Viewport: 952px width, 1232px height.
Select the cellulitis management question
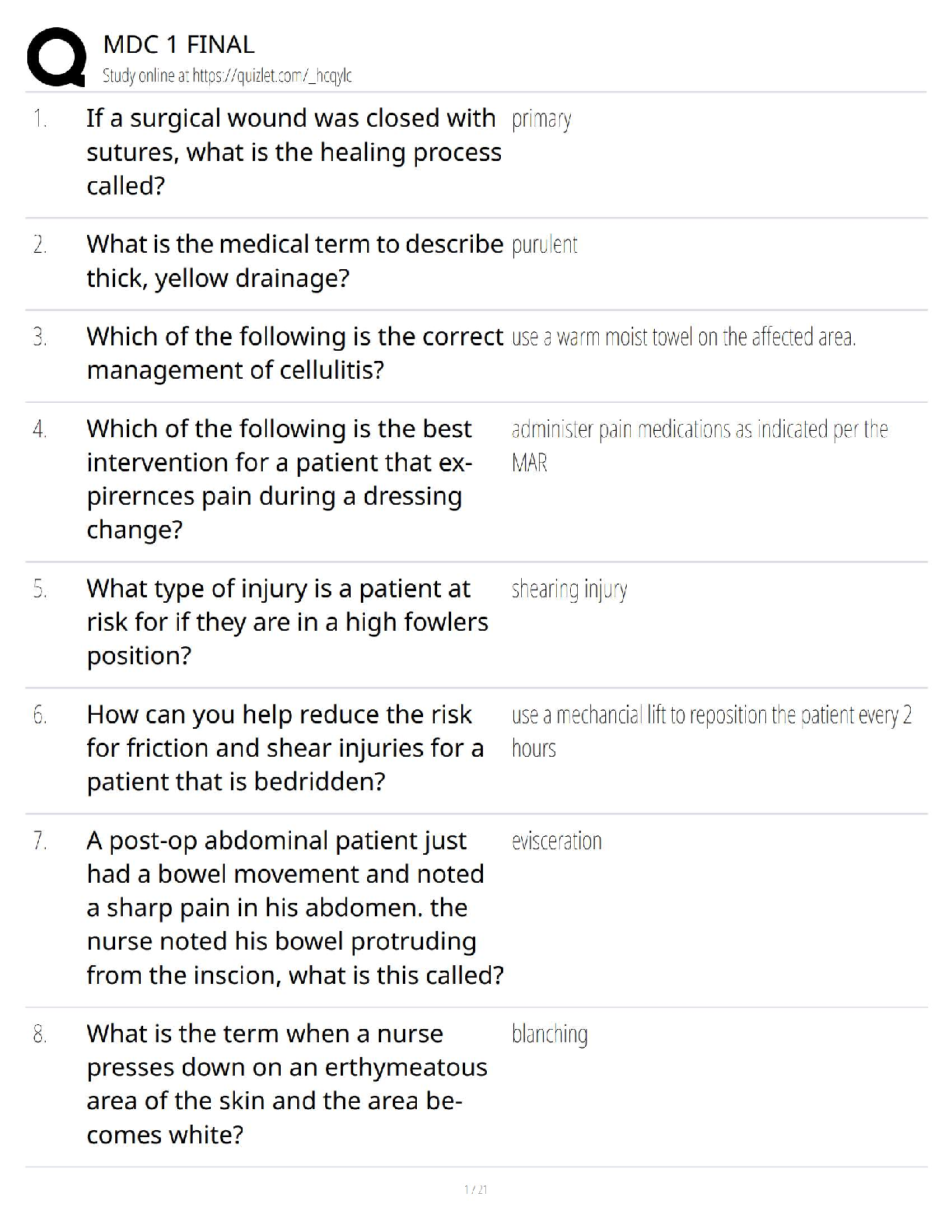point(295,353)
